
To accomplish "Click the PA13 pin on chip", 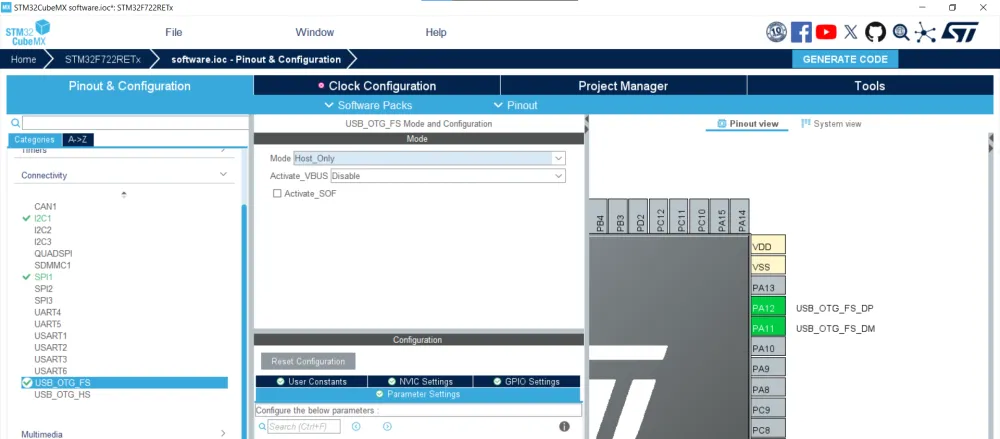I will pyautogui.click(x=768, y=288).
